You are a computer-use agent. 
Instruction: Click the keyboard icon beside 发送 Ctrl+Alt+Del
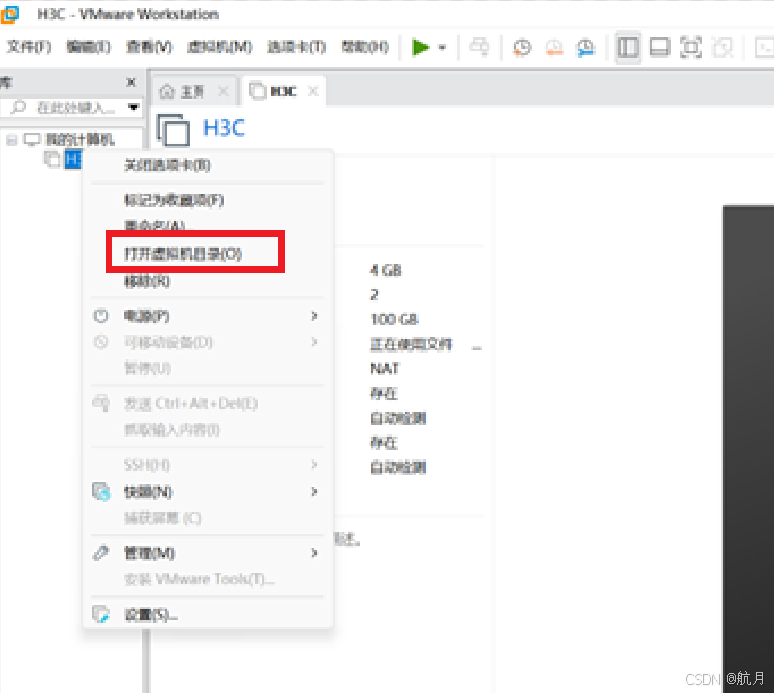(x=101, y=403)
